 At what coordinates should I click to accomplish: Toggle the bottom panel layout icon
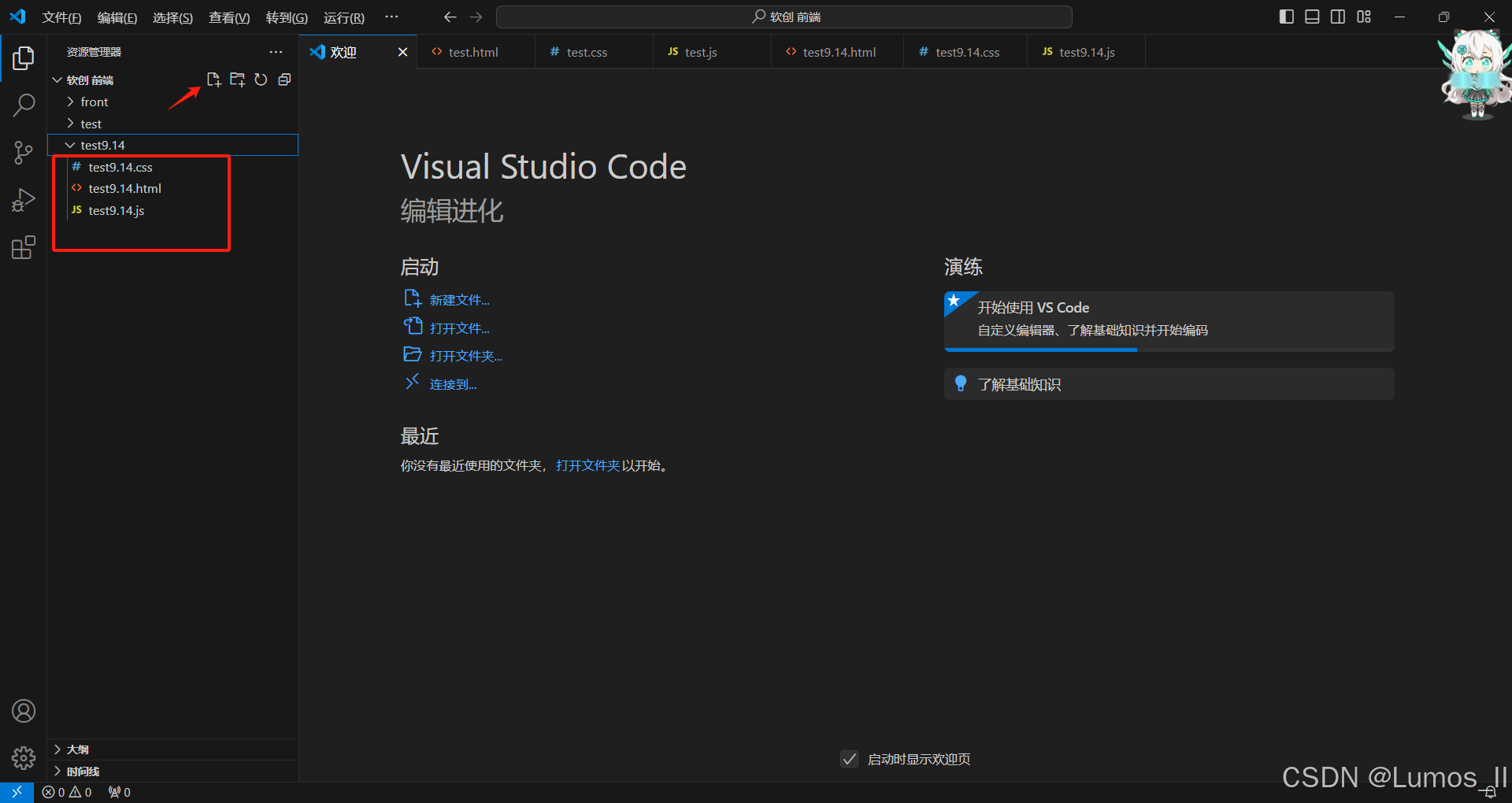click(1312, 17)
